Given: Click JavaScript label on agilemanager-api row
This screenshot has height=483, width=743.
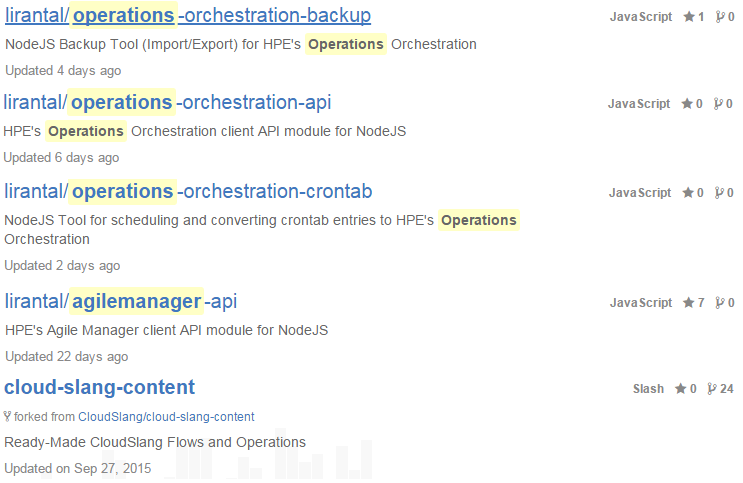Looking at the screenshot, I should [x=640, y=302].
